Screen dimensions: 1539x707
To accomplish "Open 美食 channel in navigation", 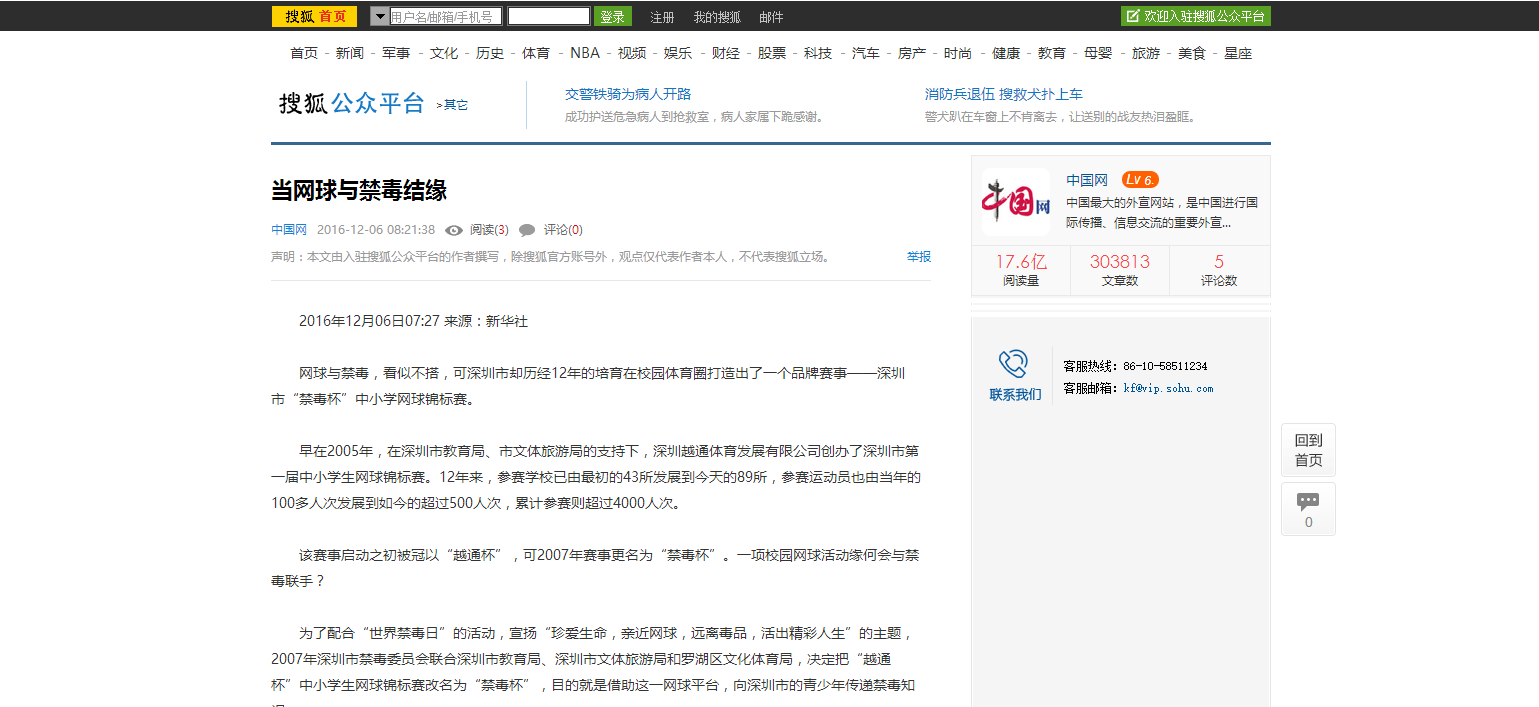I will [1192, 53].
